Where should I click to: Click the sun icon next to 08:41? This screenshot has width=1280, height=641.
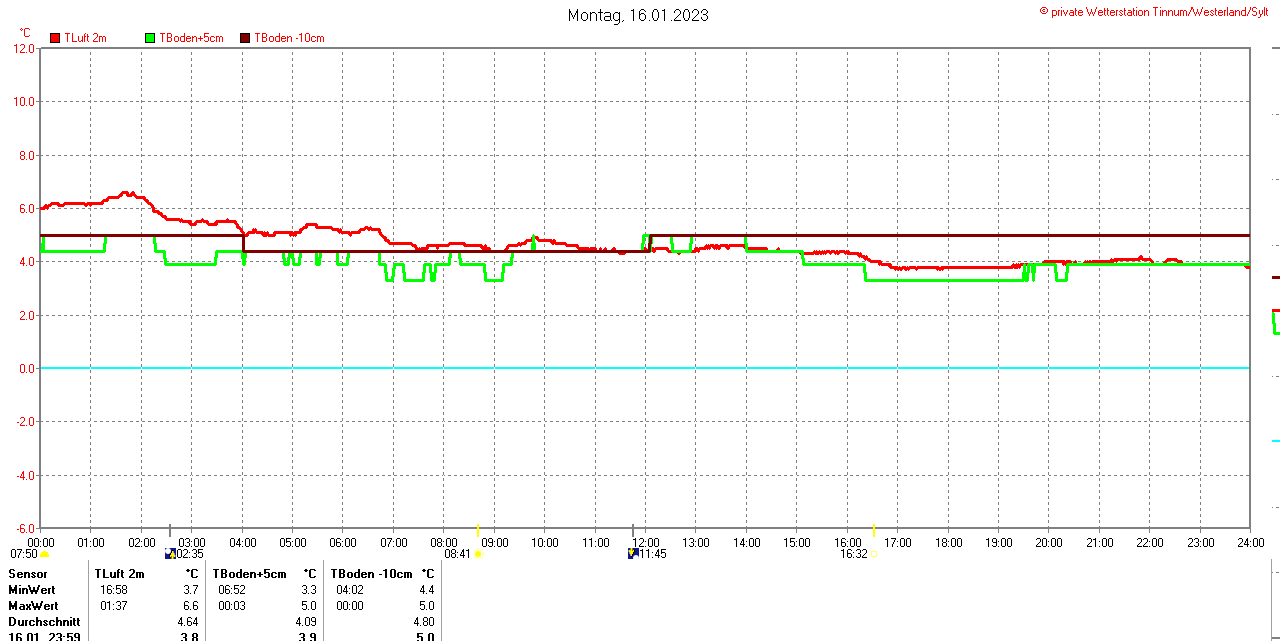point(479,555)
